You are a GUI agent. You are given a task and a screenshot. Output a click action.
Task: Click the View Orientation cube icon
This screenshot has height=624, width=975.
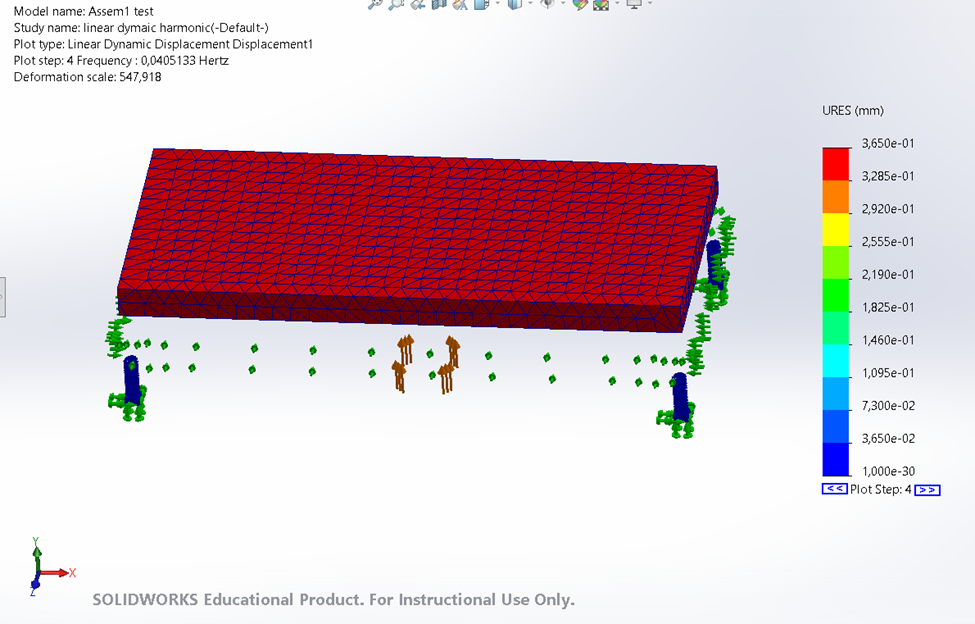point(482,4)
